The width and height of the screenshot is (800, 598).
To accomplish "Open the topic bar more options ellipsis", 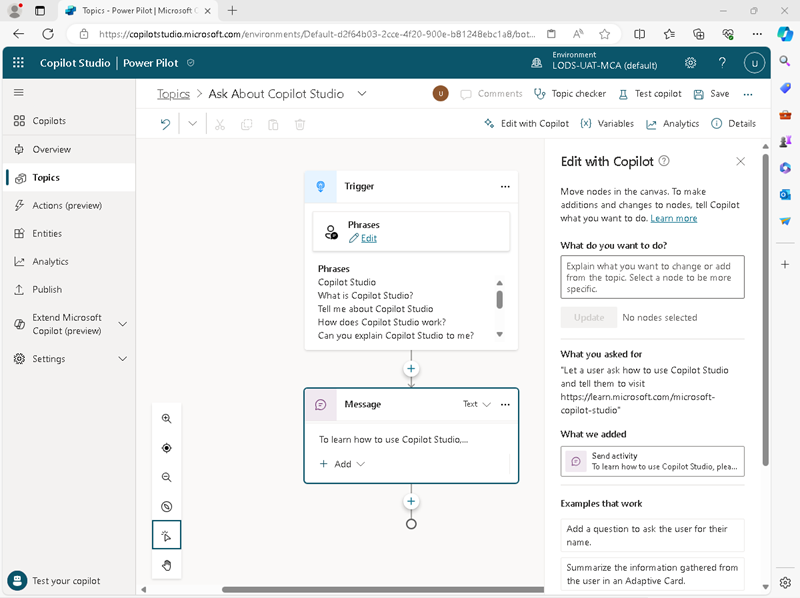I will (748, 94).
